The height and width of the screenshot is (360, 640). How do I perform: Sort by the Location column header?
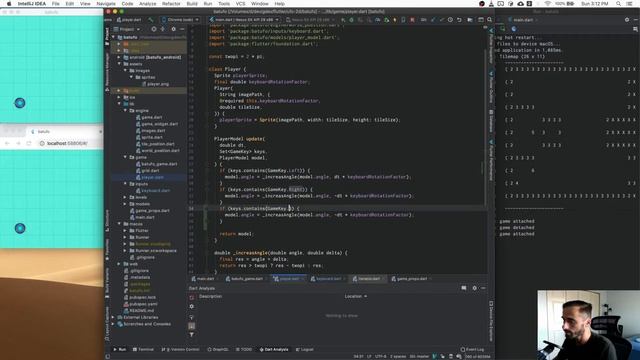tap(355, 296)
